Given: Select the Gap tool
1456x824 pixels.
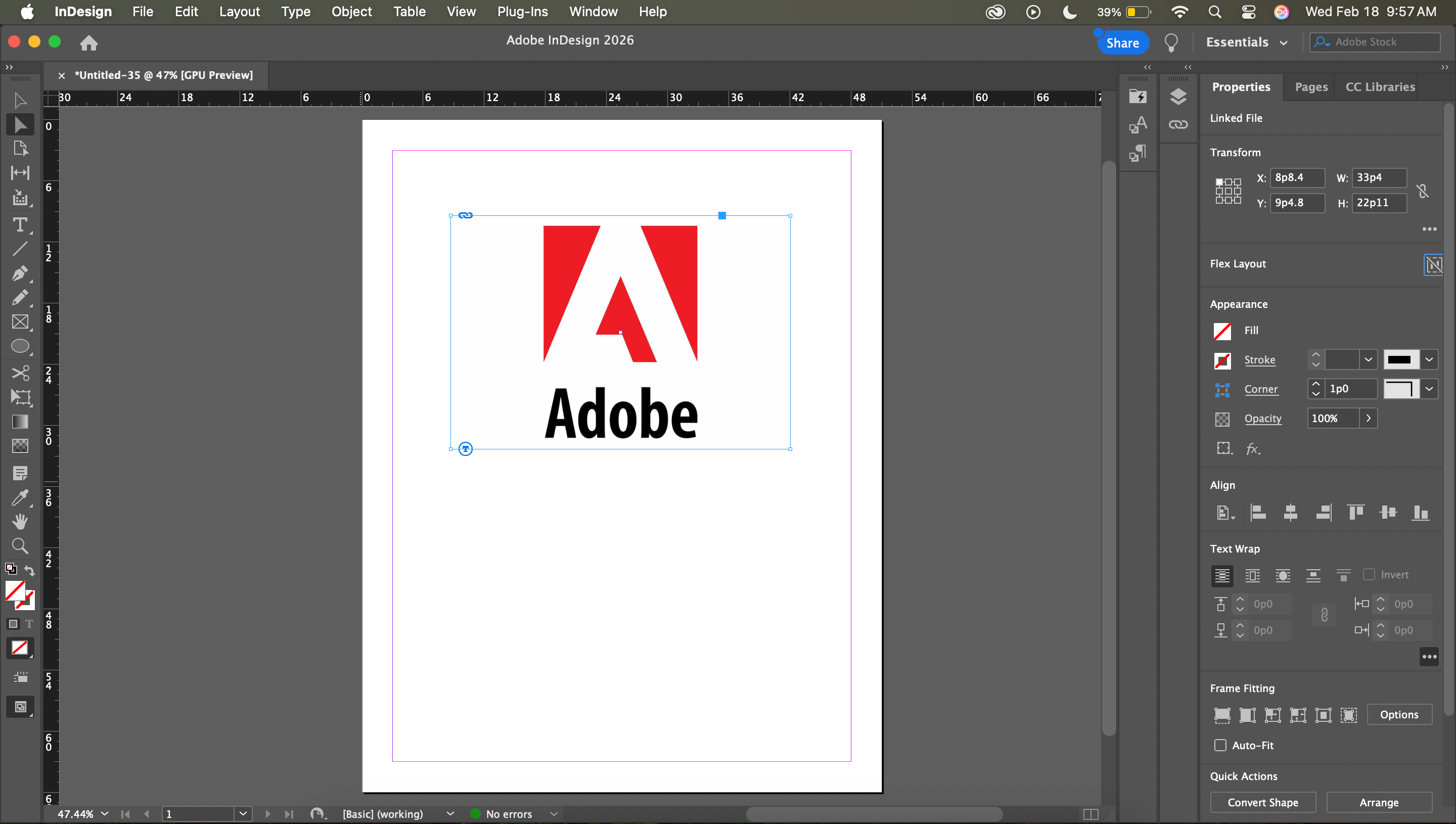Looking at the screenshot, I should (20, 172).
